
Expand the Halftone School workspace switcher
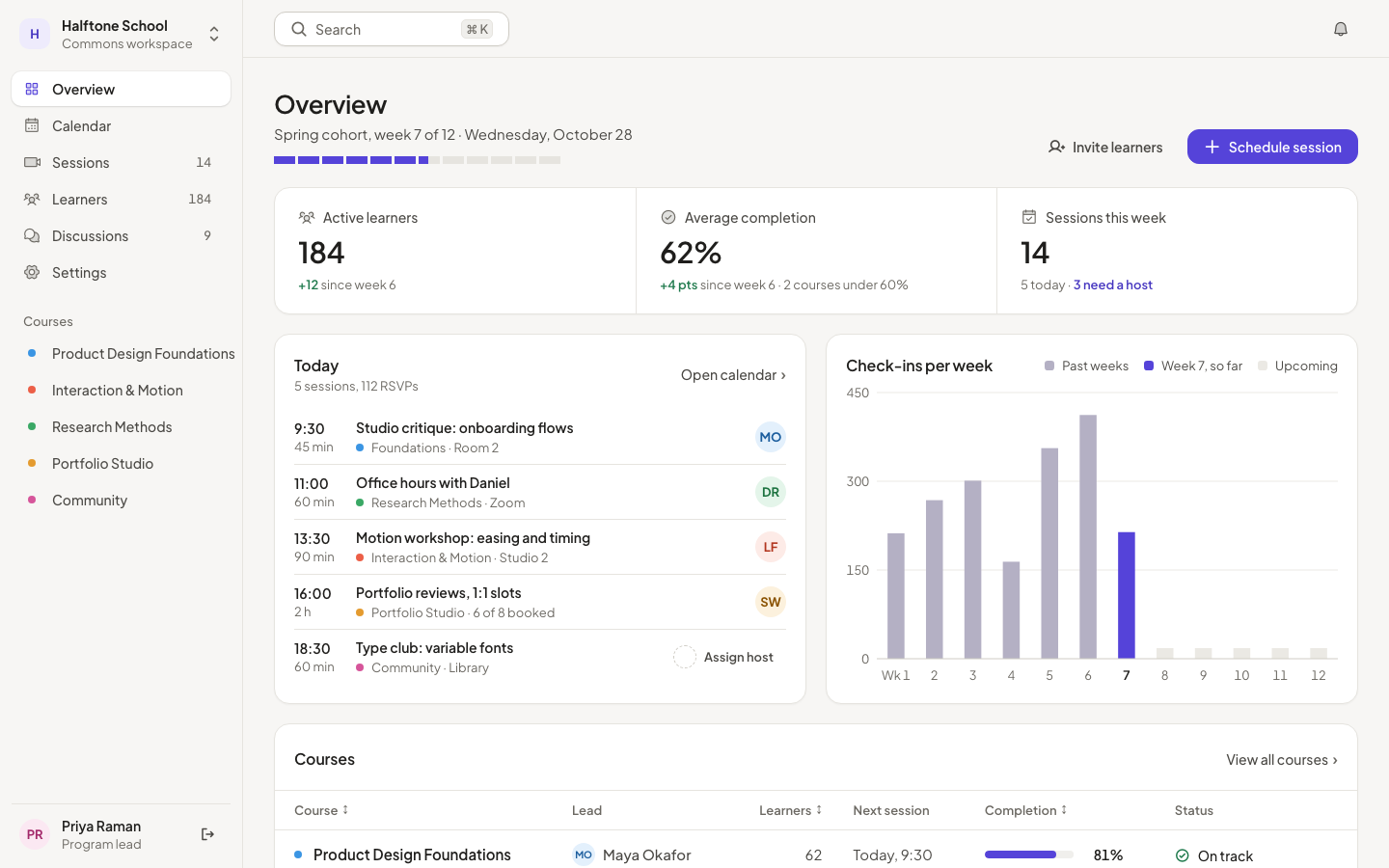pyautogui.click(x=214, y=34)
